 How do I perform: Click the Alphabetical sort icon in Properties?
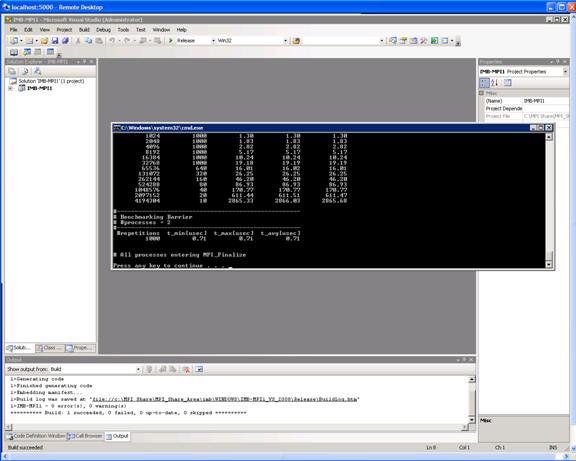pyautogui.click(x=495, y=83)
